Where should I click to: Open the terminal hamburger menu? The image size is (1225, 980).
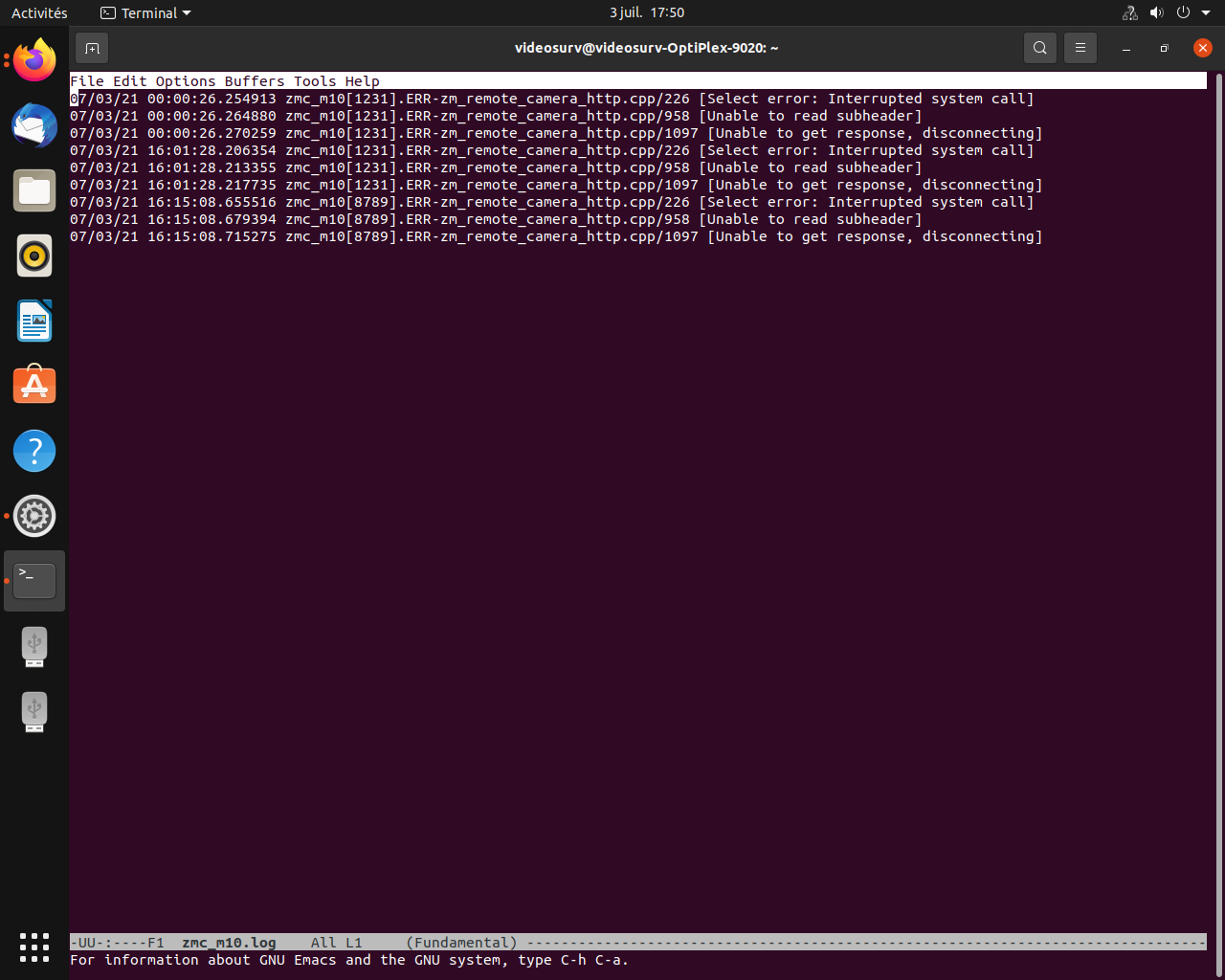pos(1080,48)
